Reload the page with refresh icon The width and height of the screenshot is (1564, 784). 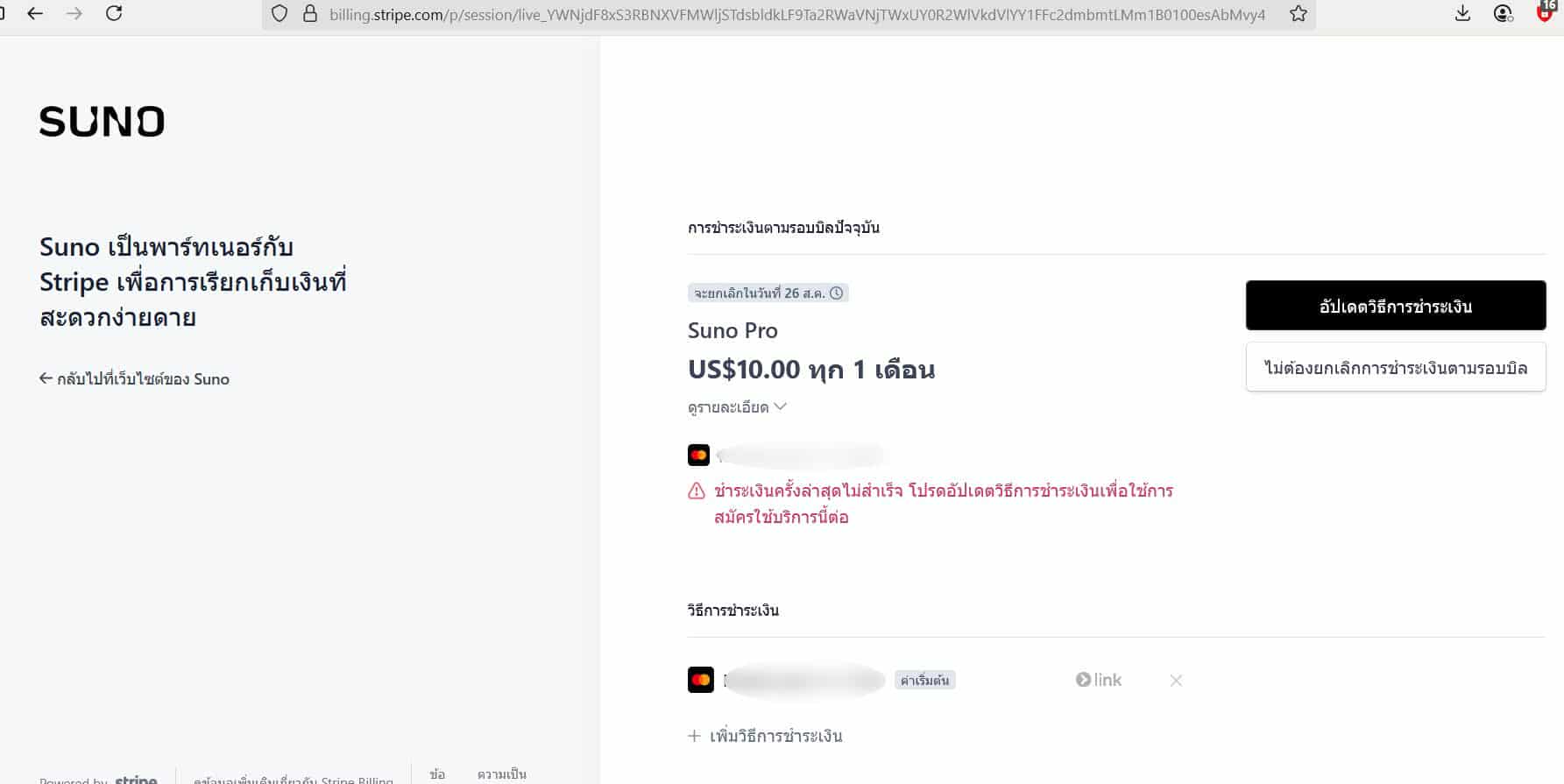[114, 13]
